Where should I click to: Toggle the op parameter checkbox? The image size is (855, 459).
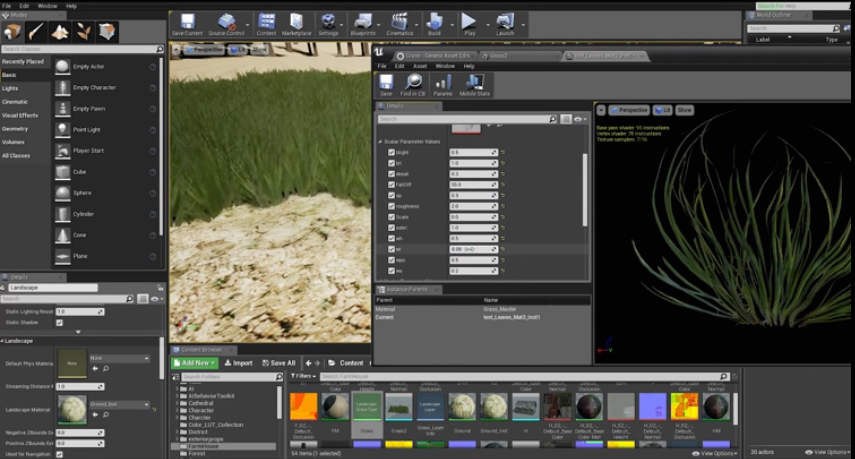[x=391, y=195]
